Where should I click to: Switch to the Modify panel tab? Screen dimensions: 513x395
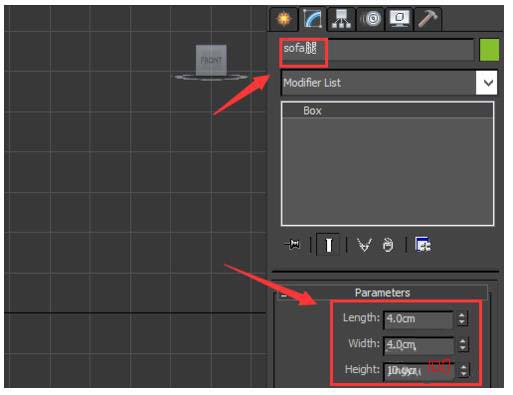click(x=312, y=19)
